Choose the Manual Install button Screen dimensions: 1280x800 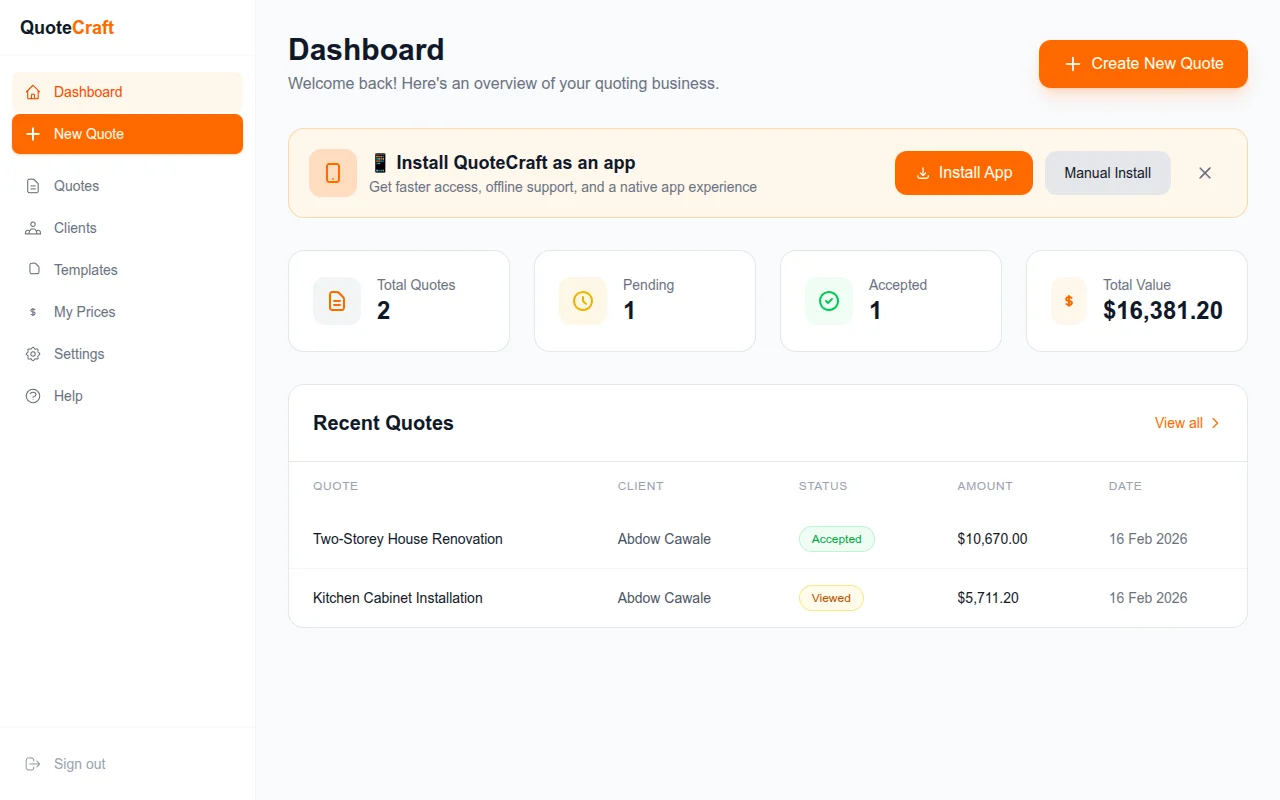click(1107, 173)
